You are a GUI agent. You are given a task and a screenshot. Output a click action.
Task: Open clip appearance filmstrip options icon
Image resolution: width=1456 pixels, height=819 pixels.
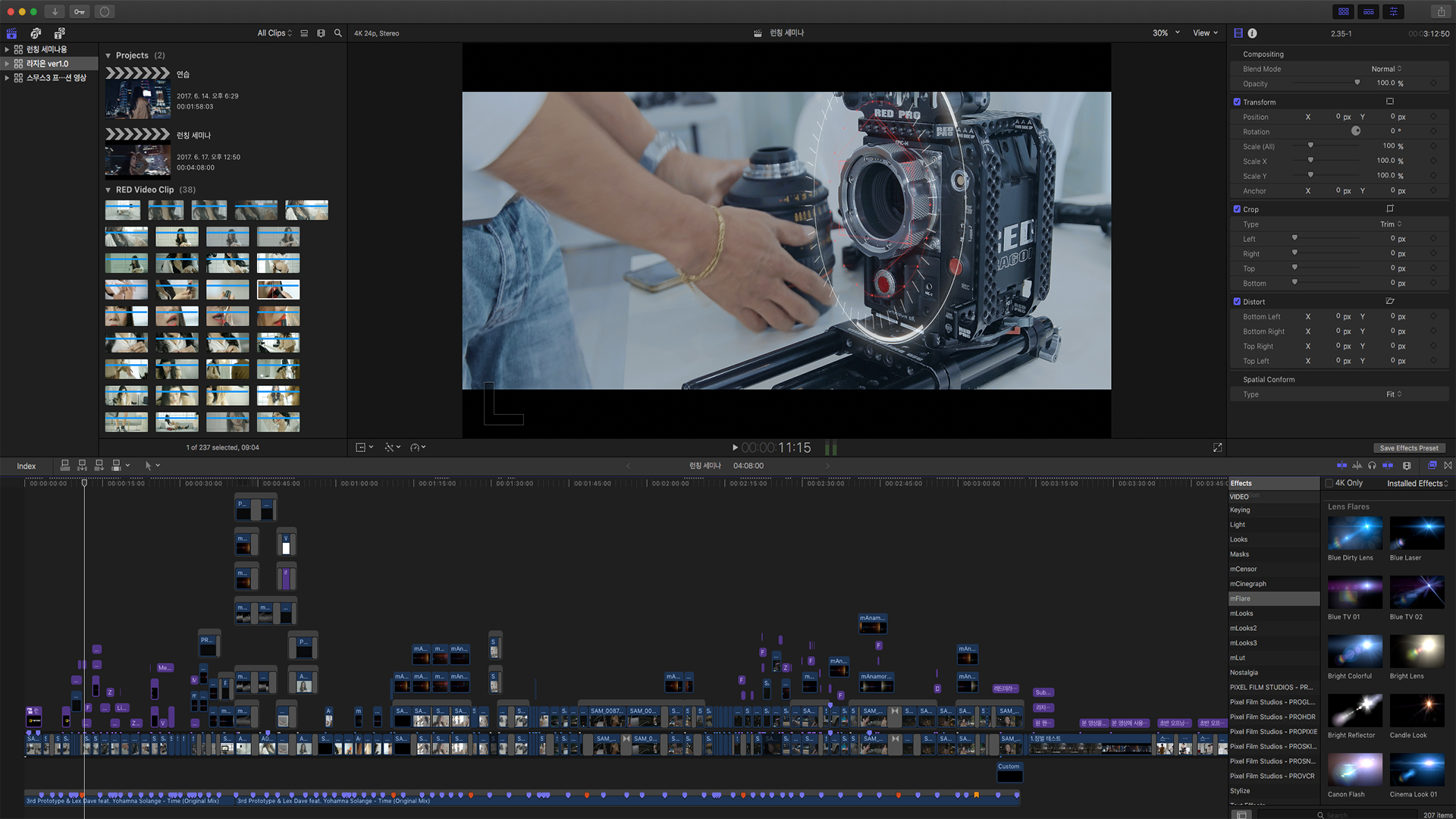coord(321,33)
